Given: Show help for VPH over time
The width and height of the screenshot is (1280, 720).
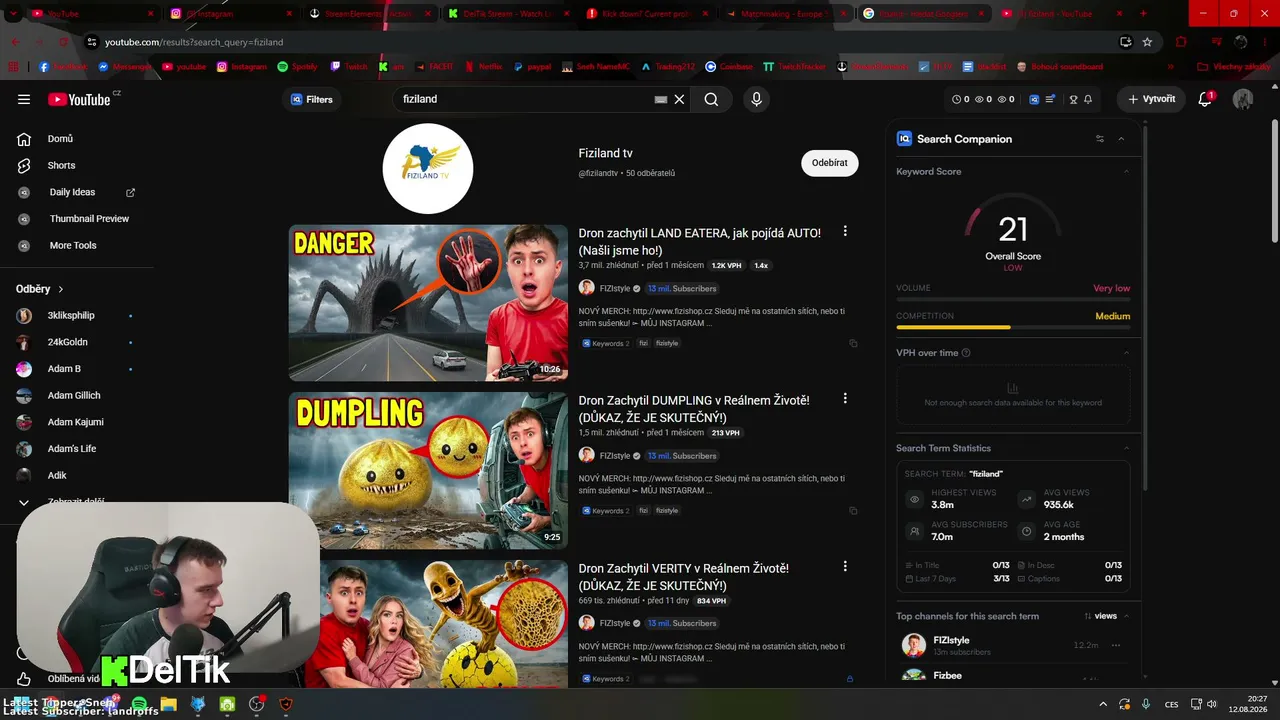Looking at the screenshot, I should point(966,353).
